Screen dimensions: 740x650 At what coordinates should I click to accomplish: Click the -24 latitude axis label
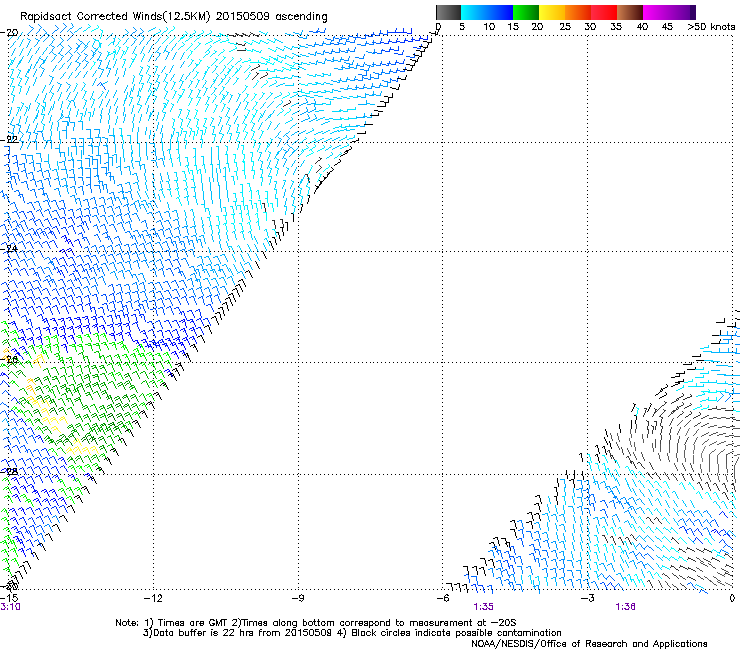pyautogui.click(x=9, y=249)
